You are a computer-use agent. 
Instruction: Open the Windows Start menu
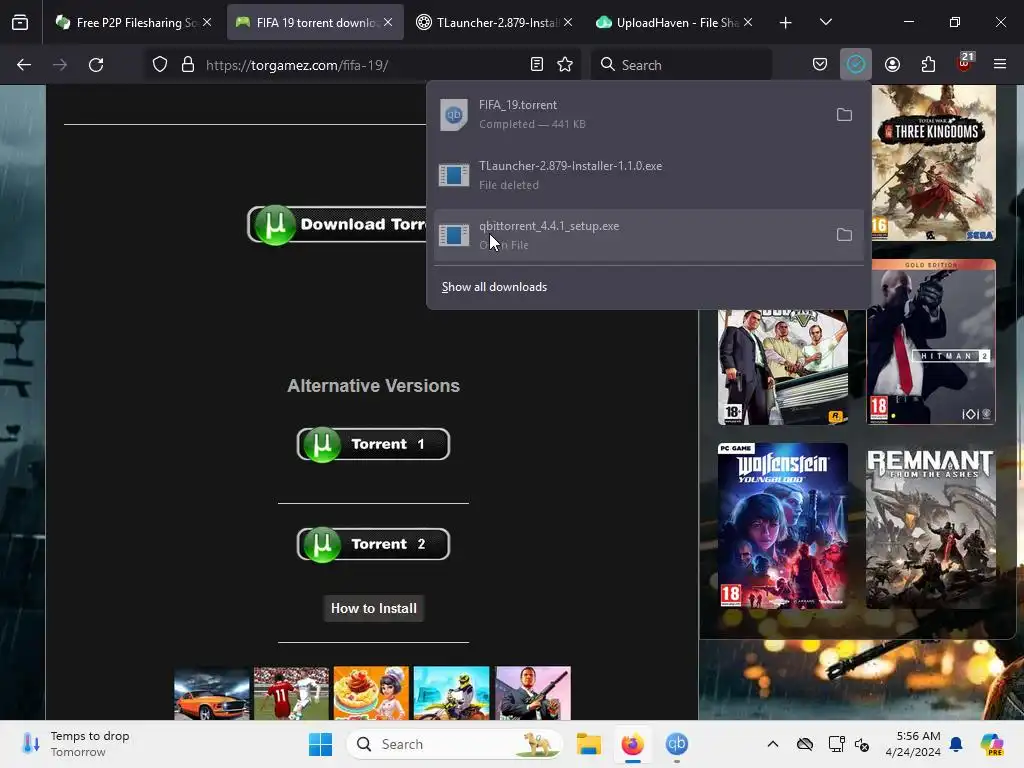click(x=320, y=744)
